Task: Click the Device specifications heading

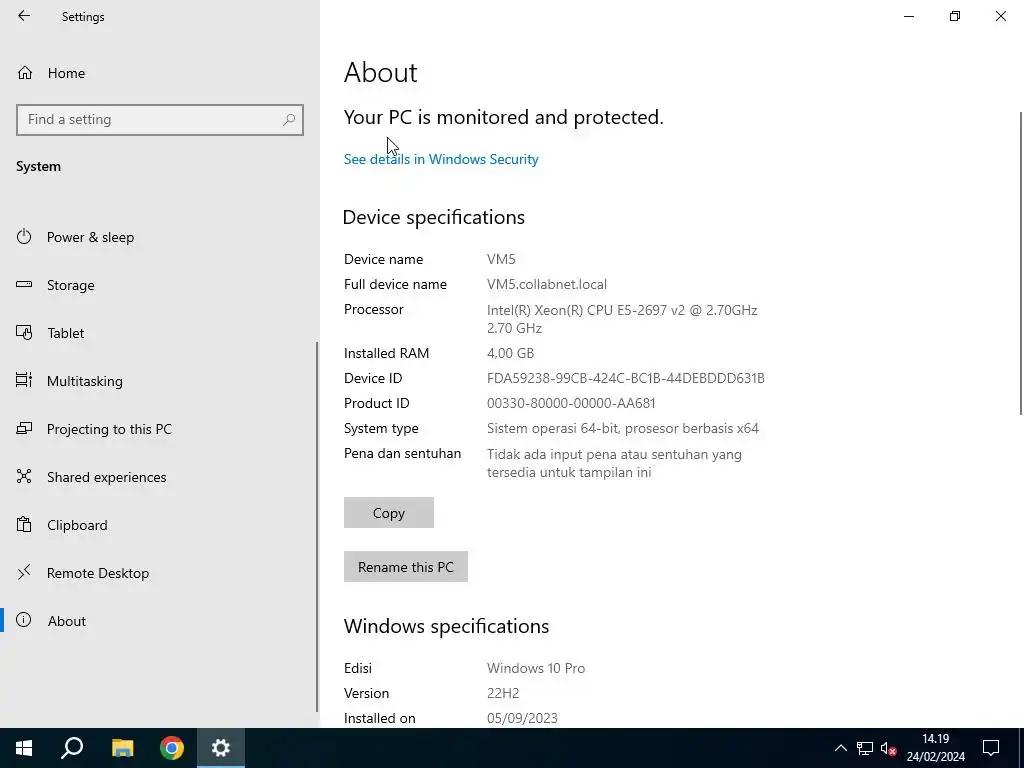Action: tap(434, 217)
